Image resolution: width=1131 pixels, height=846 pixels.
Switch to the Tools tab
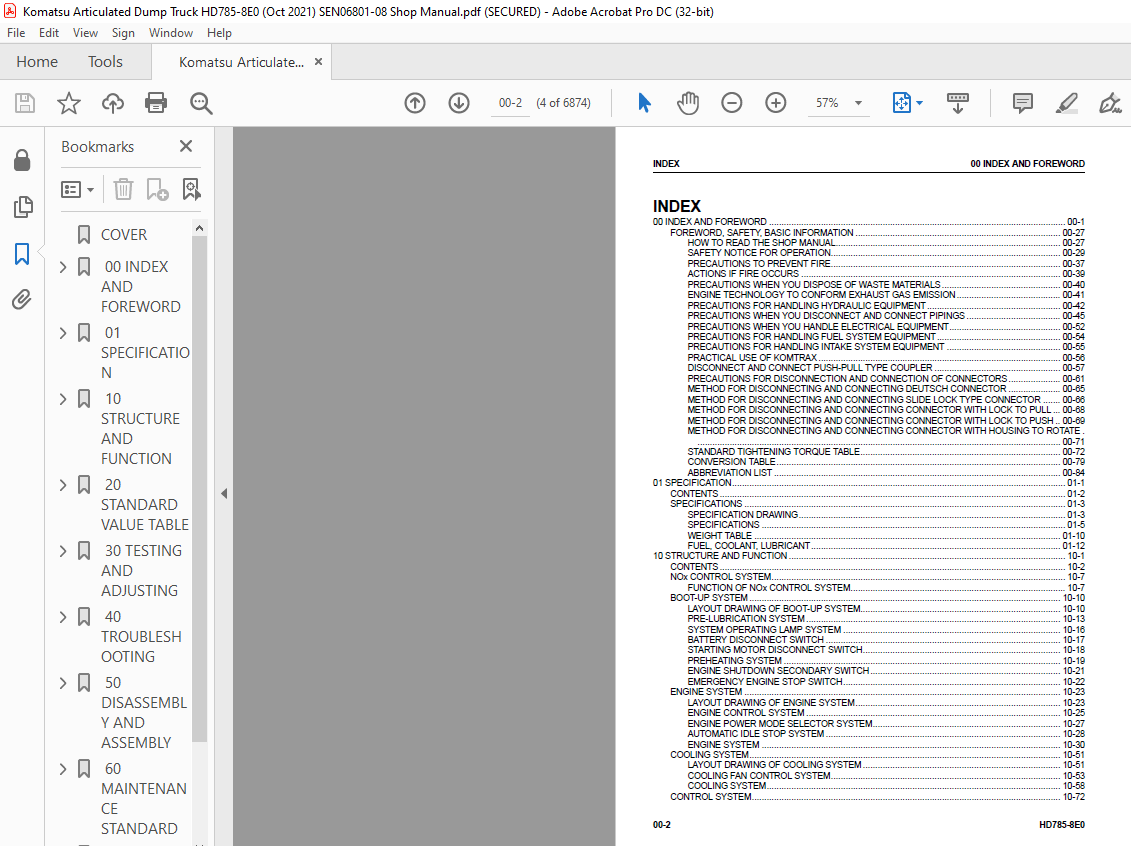(105, 62)
